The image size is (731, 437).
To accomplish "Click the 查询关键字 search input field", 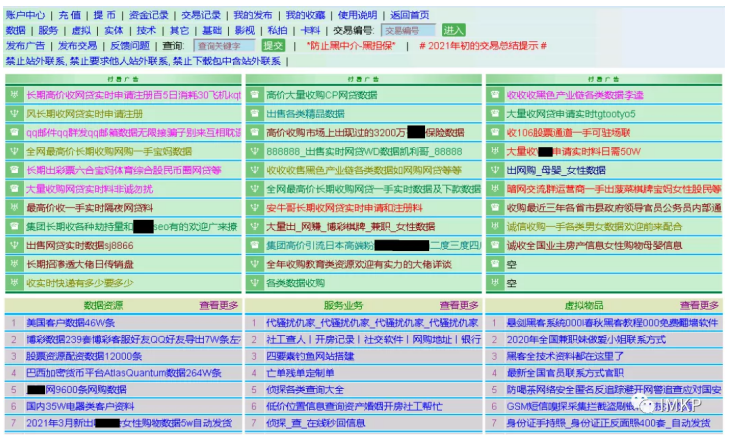I will coord(224,46).
